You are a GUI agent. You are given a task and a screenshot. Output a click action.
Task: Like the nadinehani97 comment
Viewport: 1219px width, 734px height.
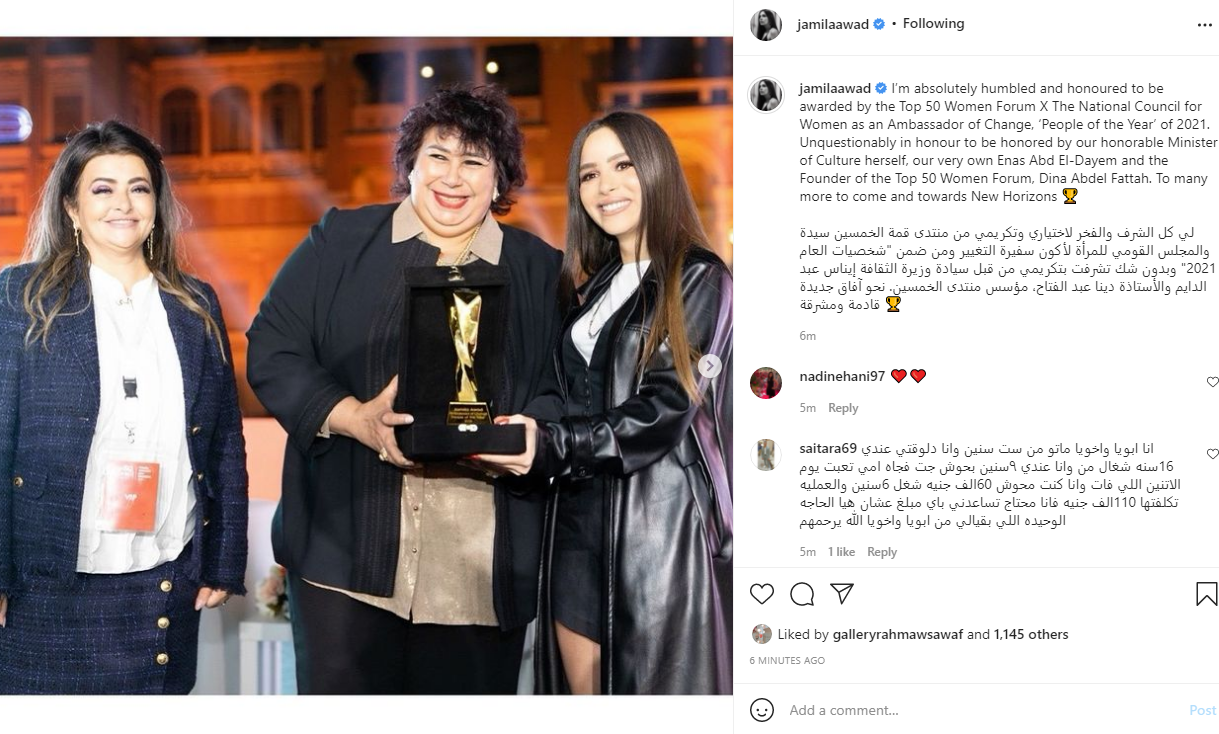[1212, 382]
